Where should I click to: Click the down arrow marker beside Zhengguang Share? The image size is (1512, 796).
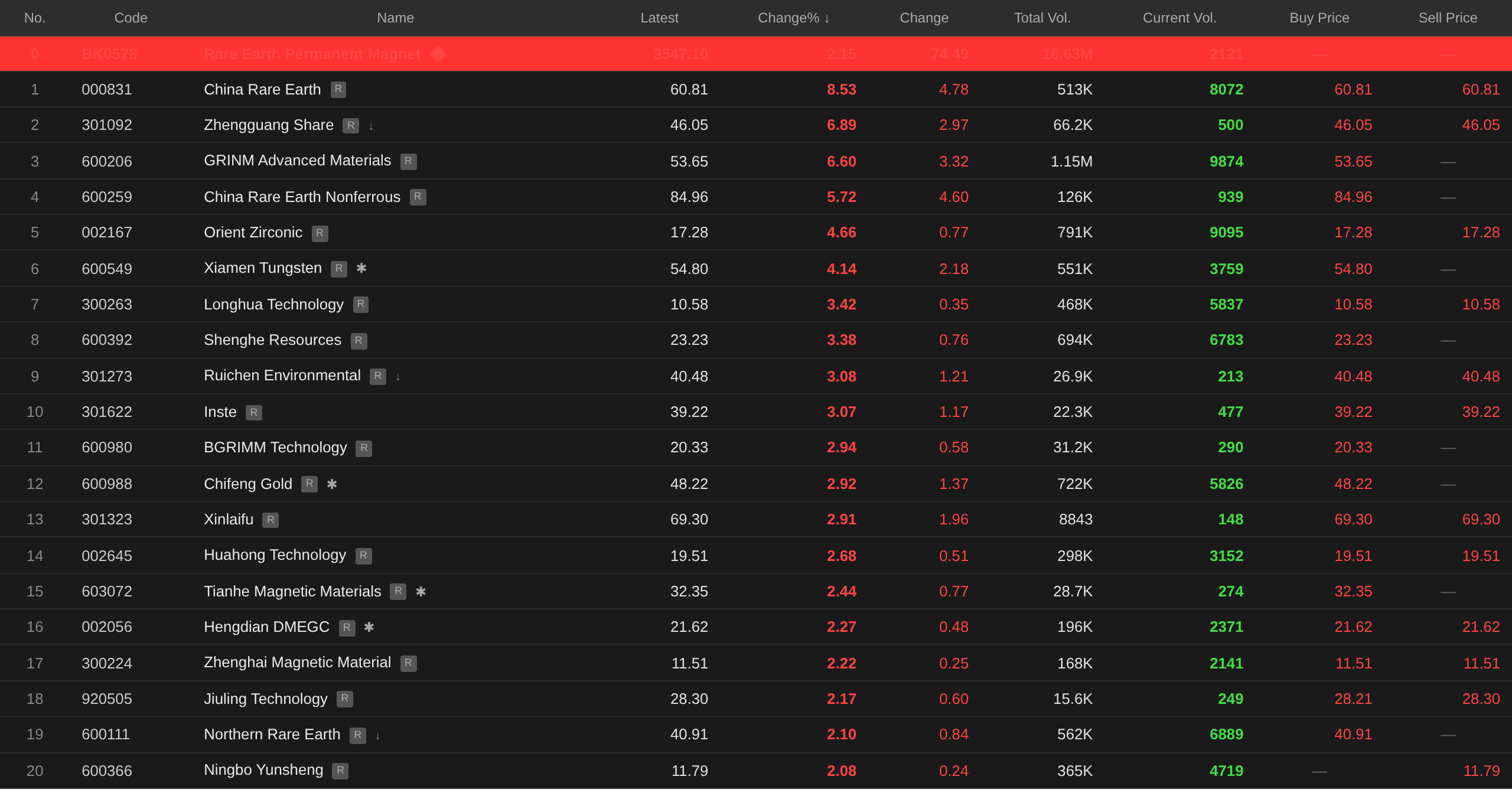[x=371, y=126]
